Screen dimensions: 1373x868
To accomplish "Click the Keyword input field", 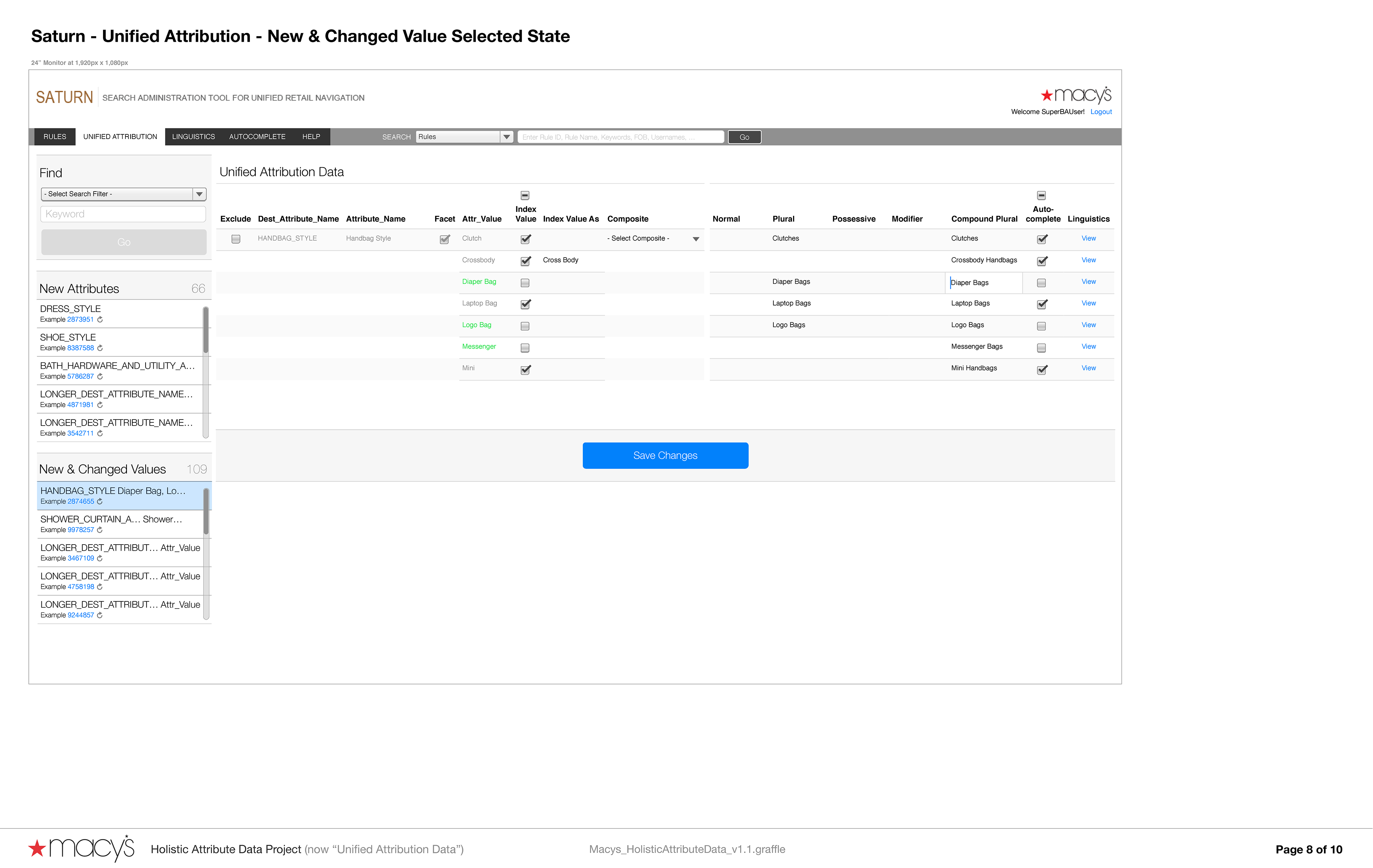I will pos(123,214).
